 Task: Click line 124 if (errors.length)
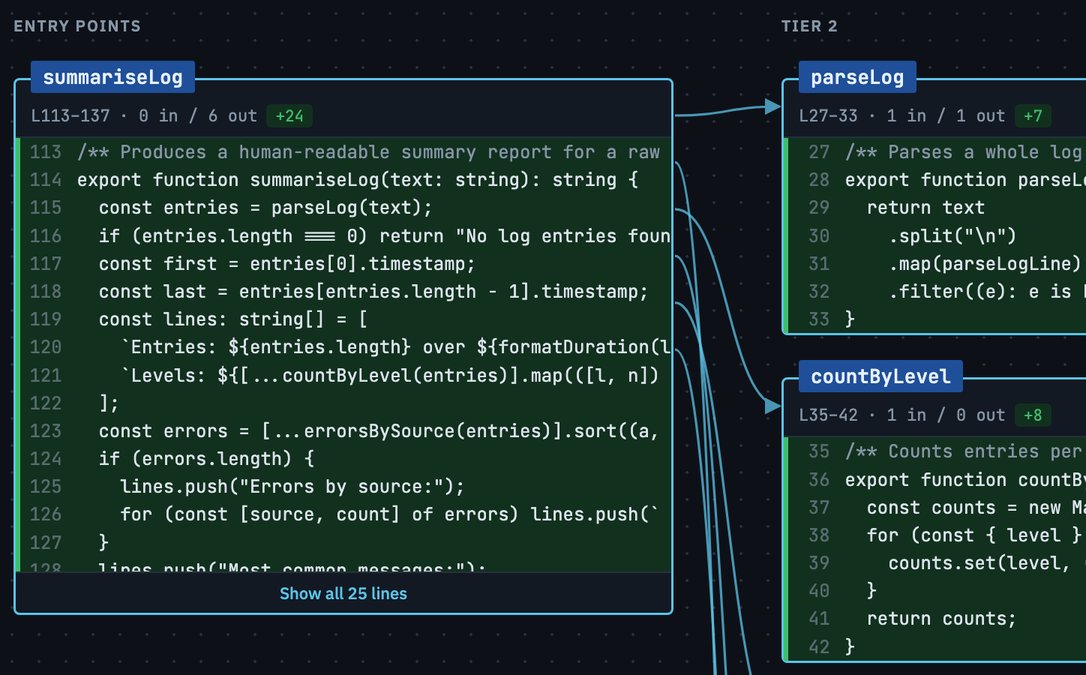346,458
